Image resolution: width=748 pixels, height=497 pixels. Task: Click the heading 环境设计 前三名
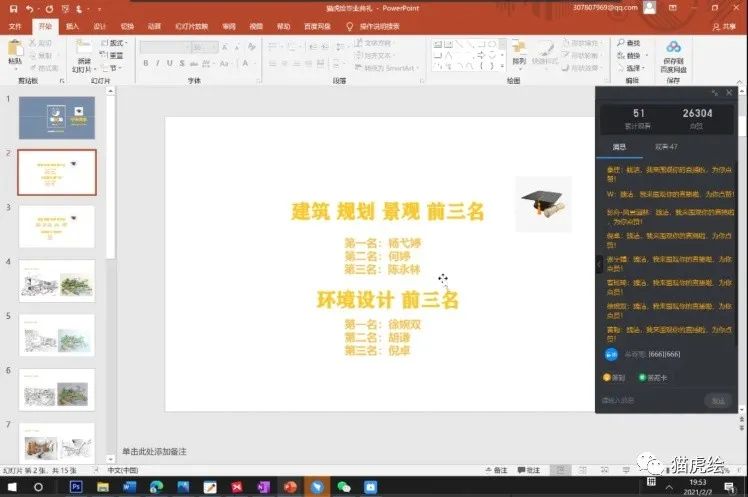pos(387,300)
